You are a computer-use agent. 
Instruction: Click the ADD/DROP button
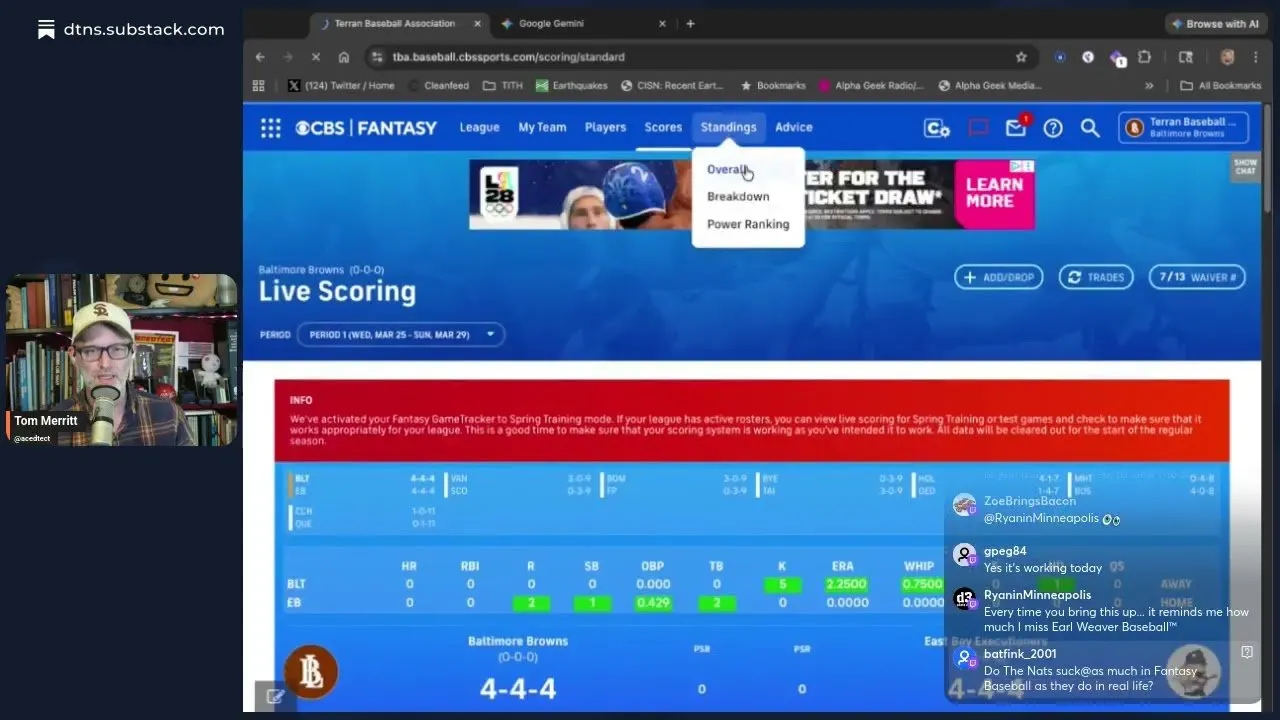pos(998,277)
